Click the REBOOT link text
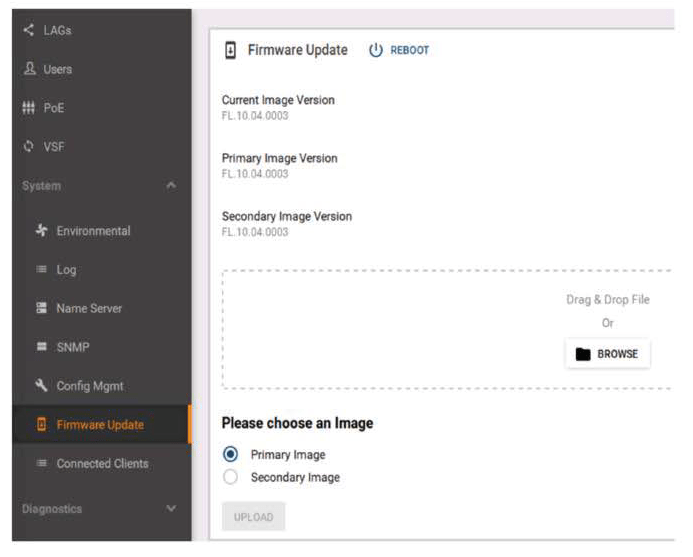 tap(409, 50)
